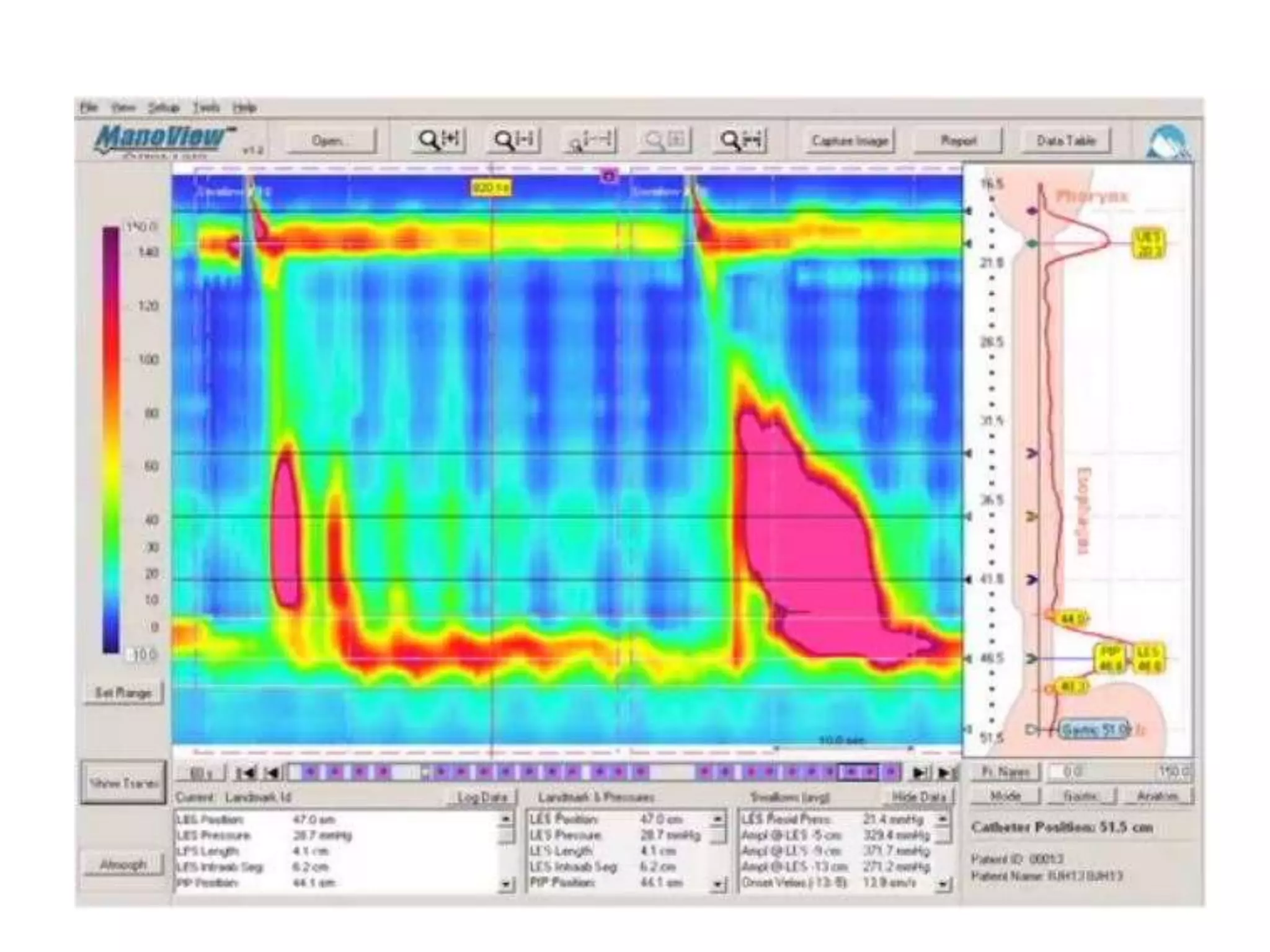Screen dimensions: 1270x952
Task: Toggle the Anatomy view button
Action: [1157, 796]
